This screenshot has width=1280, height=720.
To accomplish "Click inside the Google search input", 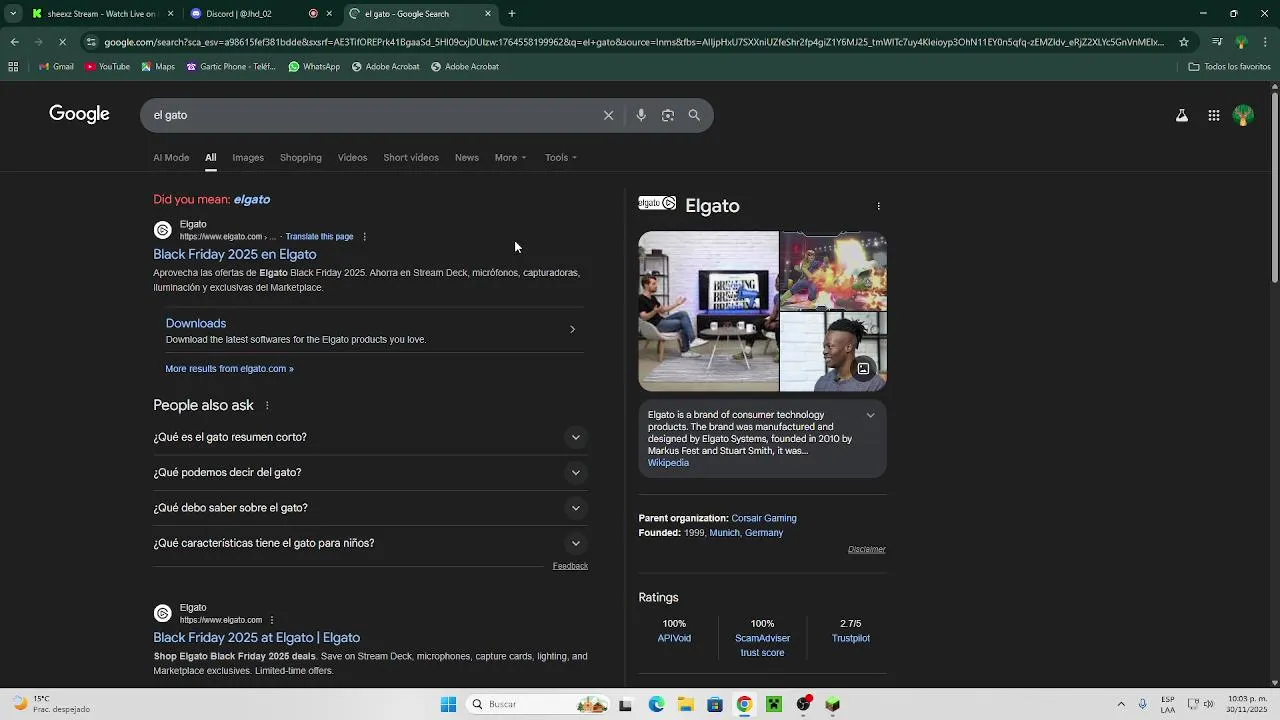I will (x=370, y=115).
